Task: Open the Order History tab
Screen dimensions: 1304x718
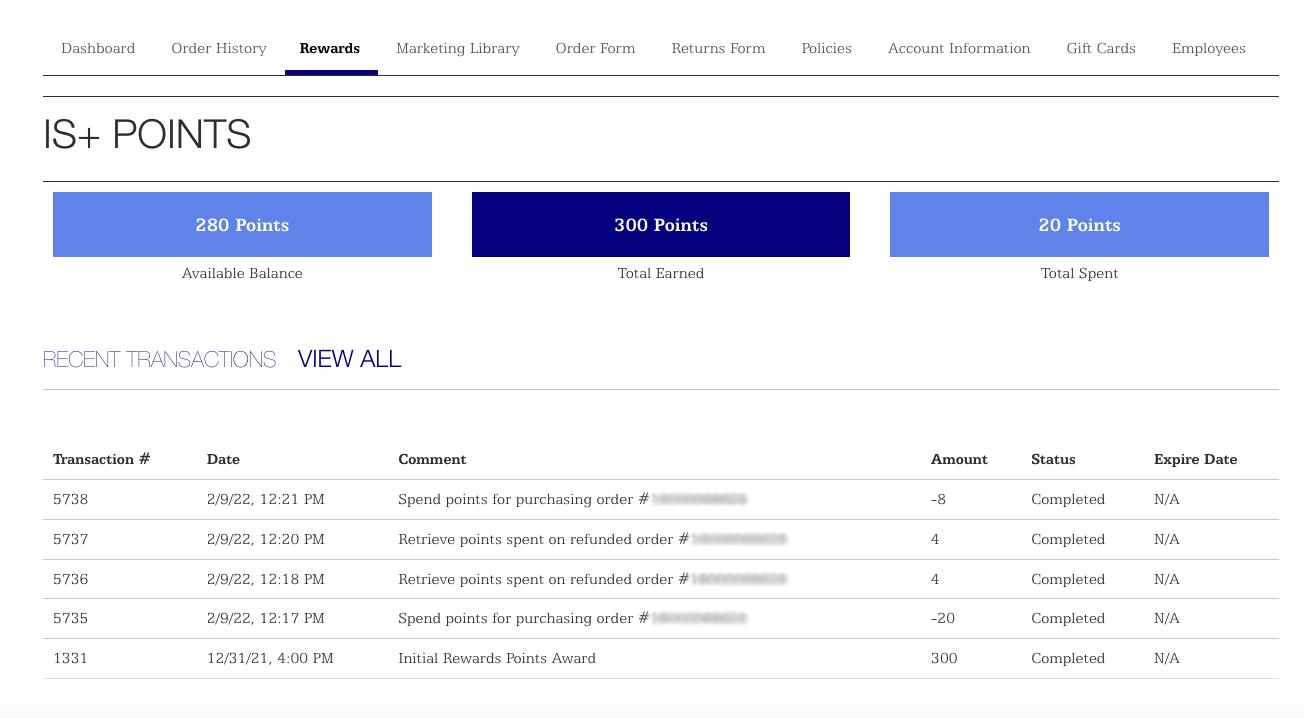Action: pos(218,48)
